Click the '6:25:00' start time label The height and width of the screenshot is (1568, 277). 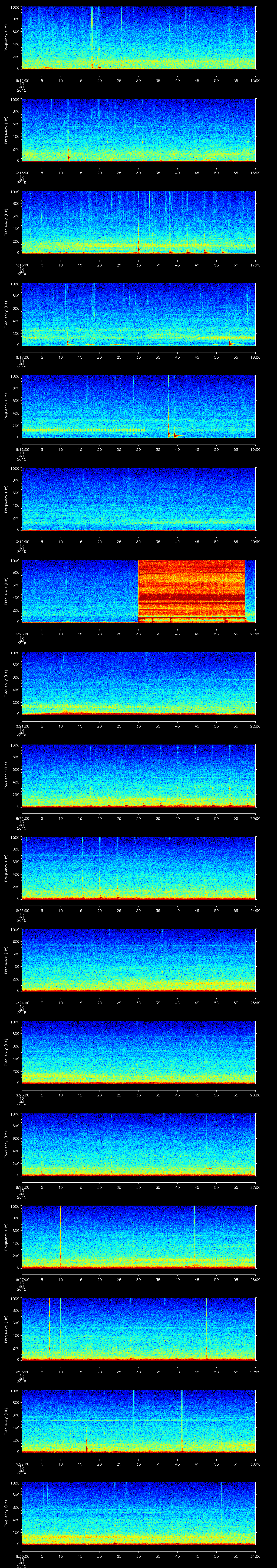pos(22,1095)
